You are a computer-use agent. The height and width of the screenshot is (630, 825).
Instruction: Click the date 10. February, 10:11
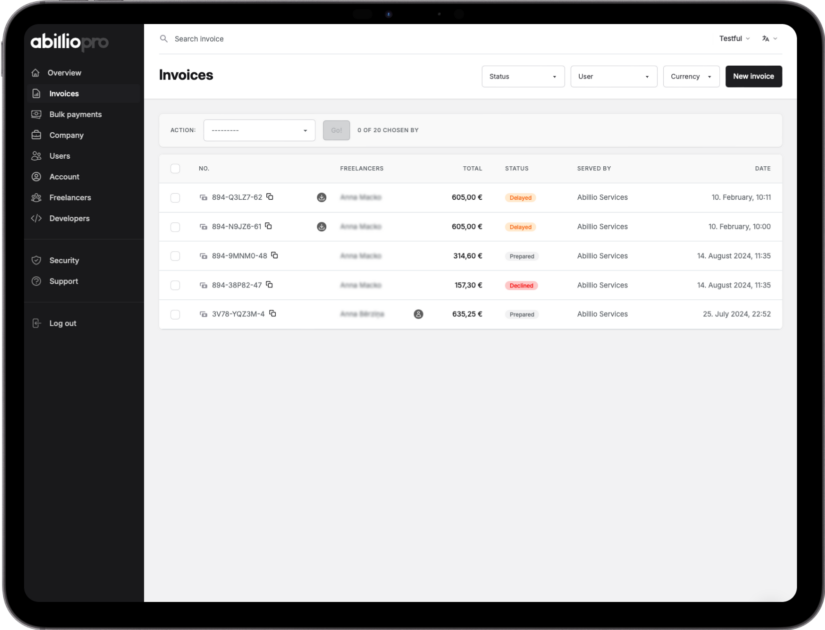point(741,197)
